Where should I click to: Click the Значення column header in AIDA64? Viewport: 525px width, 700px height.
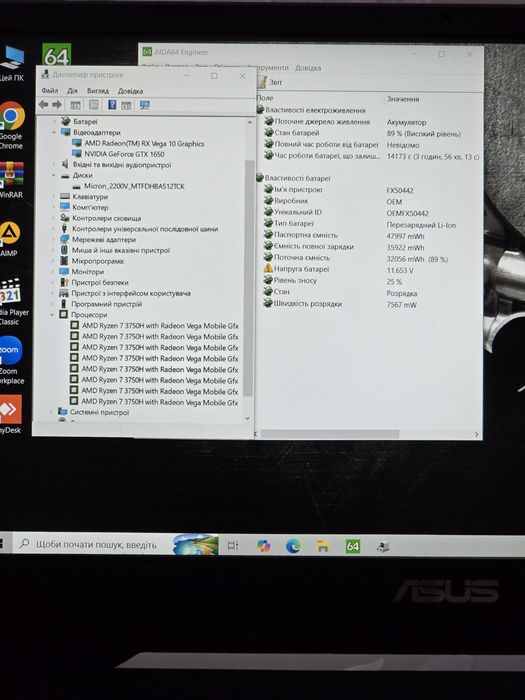pos(403,99)
